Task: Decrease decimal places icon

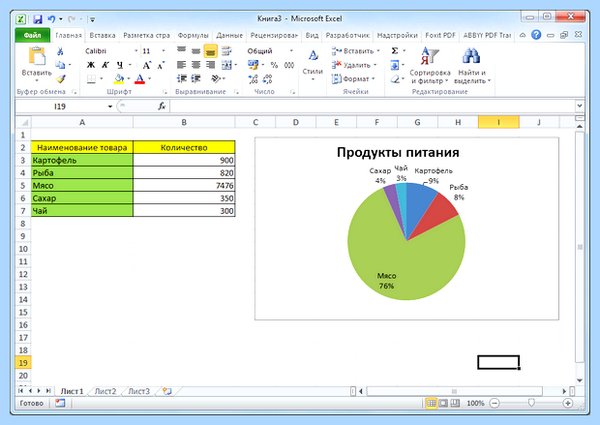Action: [267, 79]
